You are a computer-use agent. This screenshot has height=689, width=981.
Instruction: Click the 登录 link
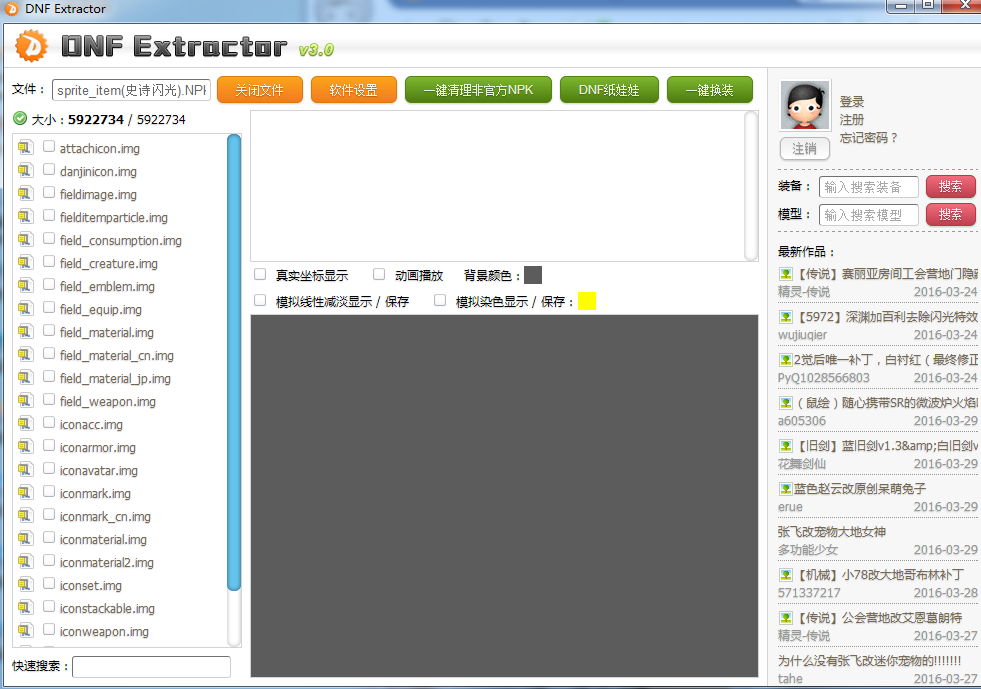[852, 102]
